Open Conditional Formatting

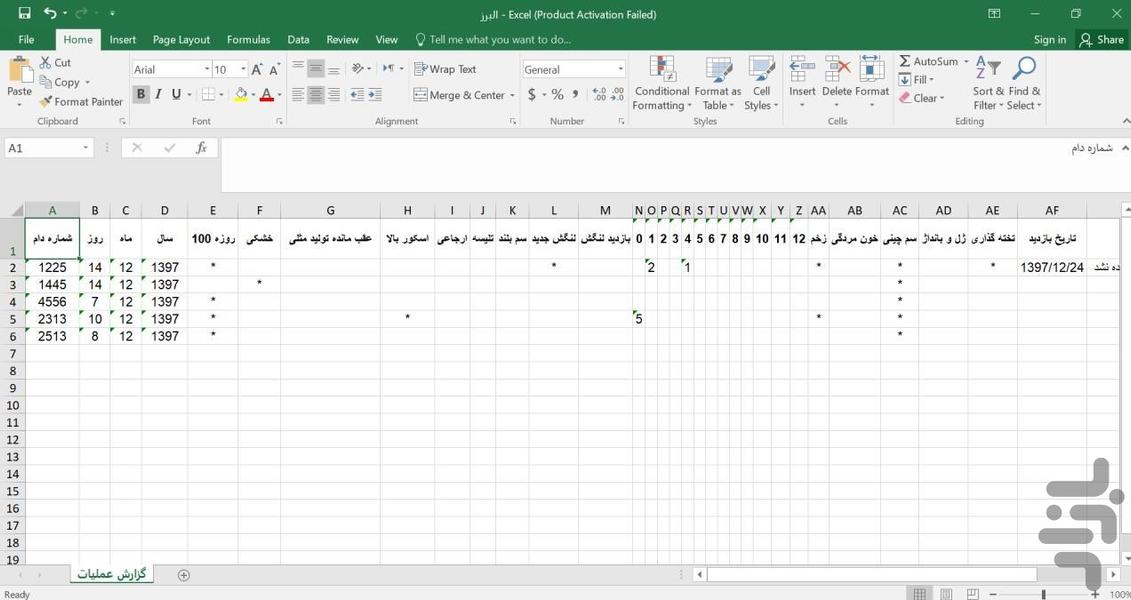click(661, 84)
